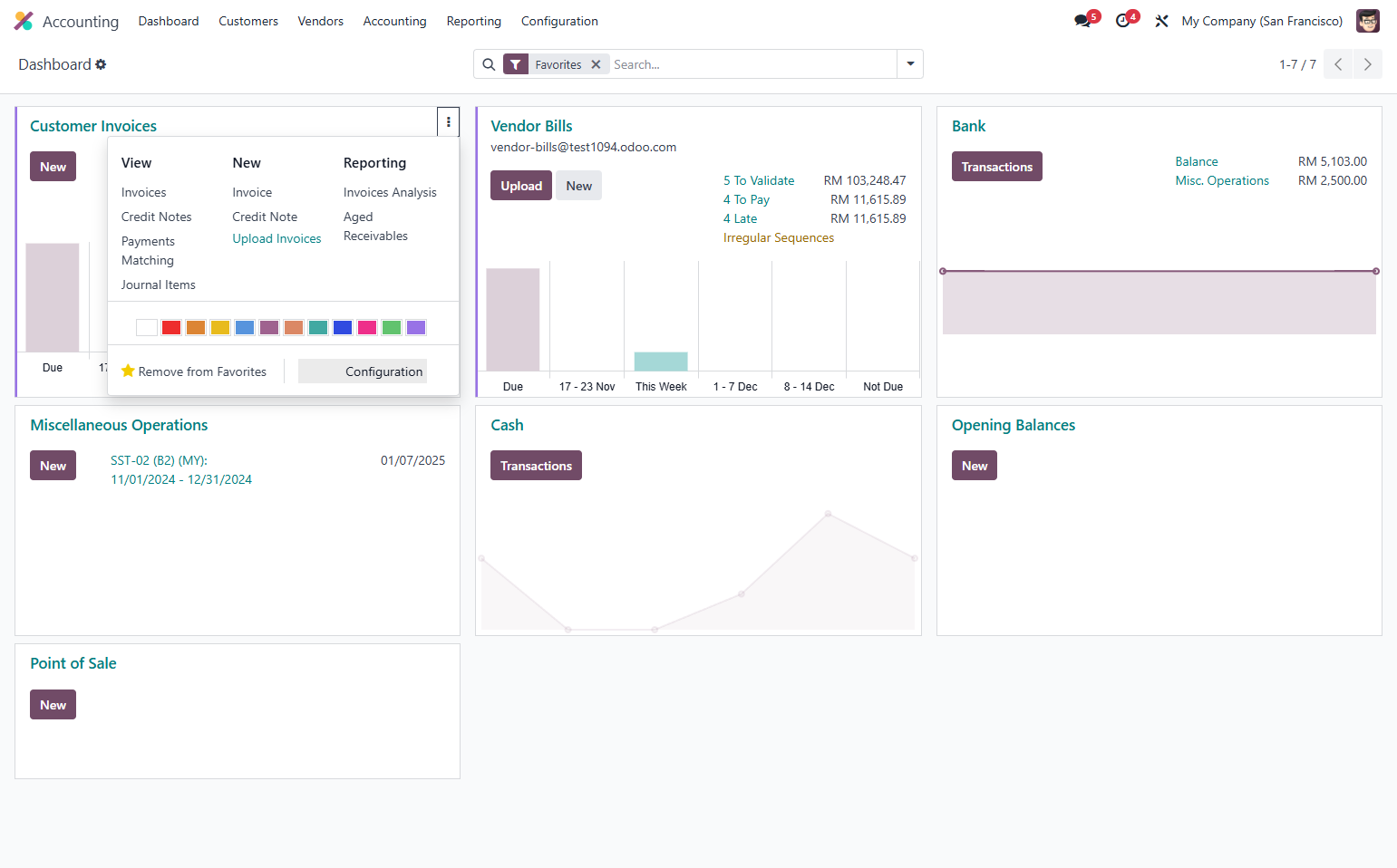Click Upload button on Vendor Bills
The image size is (1397, 868).
pyautogui.click(x=521, y=186)
